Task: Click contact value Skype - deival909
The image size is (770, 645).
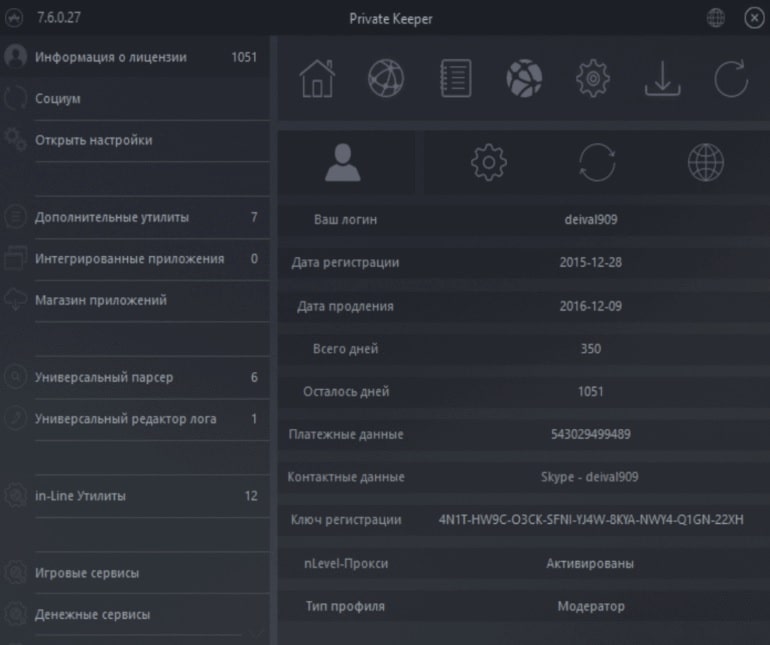Action: pyautogui.click(x=590, y=477)
